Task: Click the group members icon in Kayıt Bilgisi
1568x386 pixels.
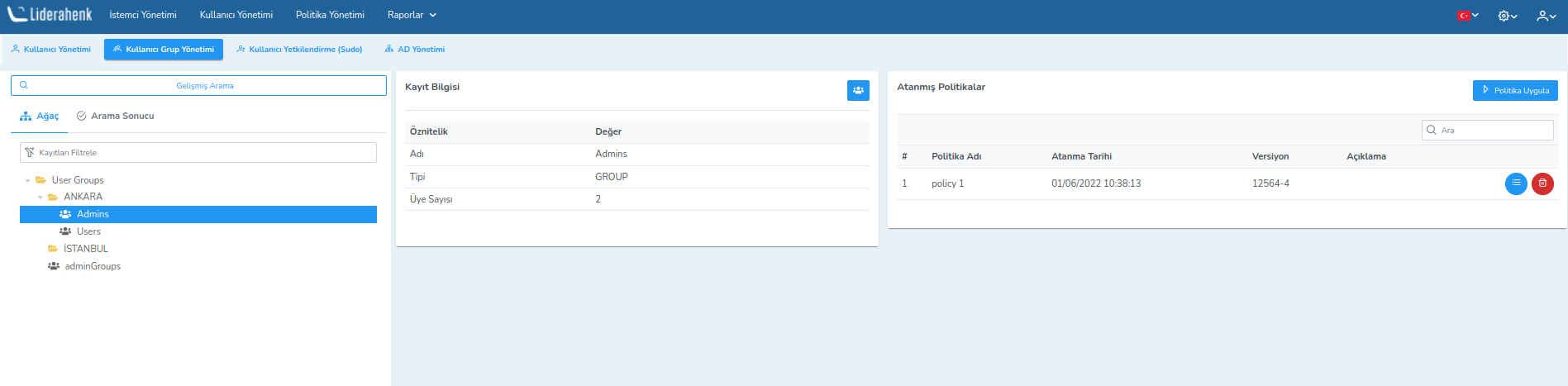Action: coord(858,90)
